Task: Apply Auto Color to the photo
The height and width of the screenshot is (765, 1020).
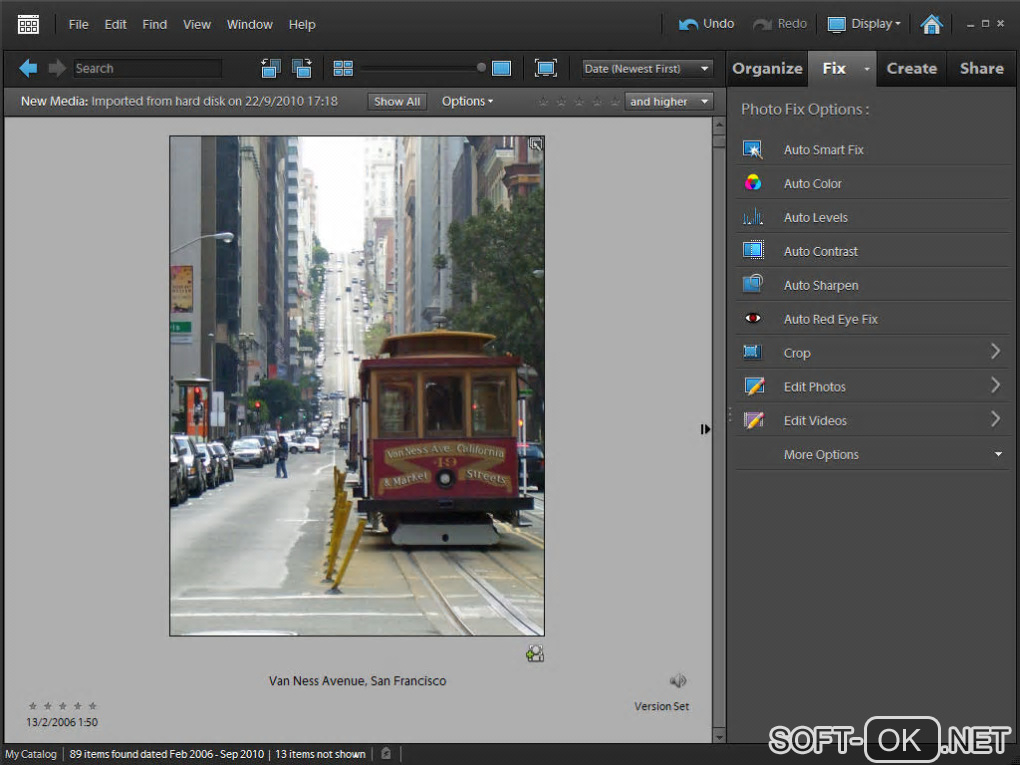Action: tap(812, 184)
